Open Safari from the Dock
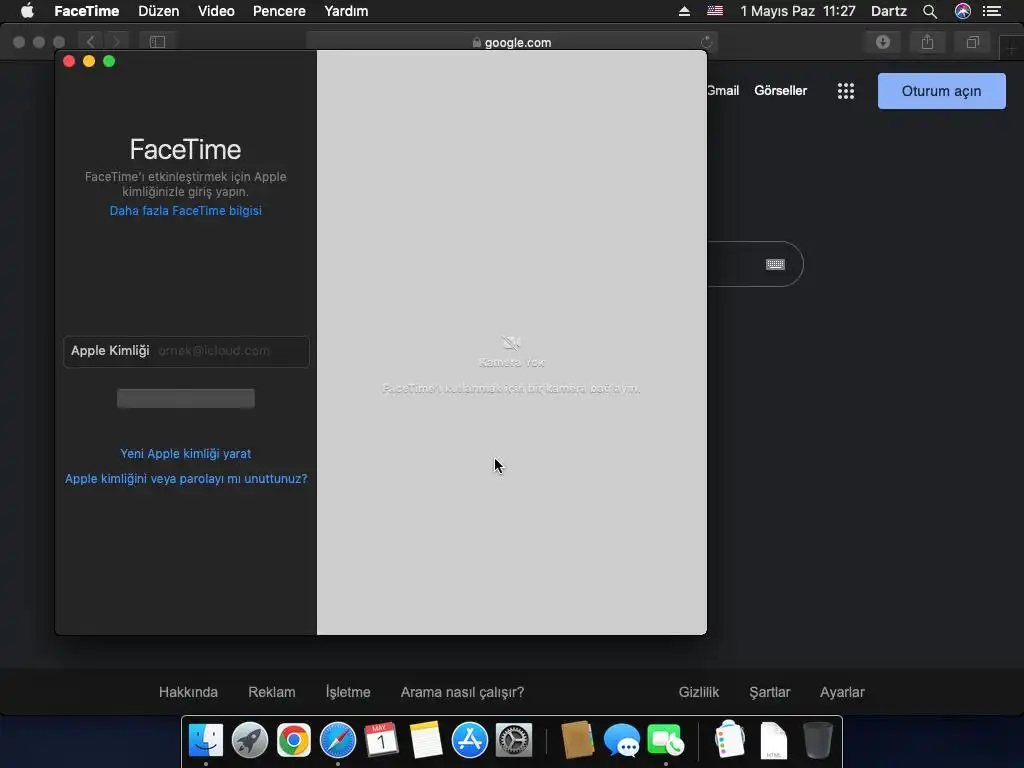 (338, 741)
